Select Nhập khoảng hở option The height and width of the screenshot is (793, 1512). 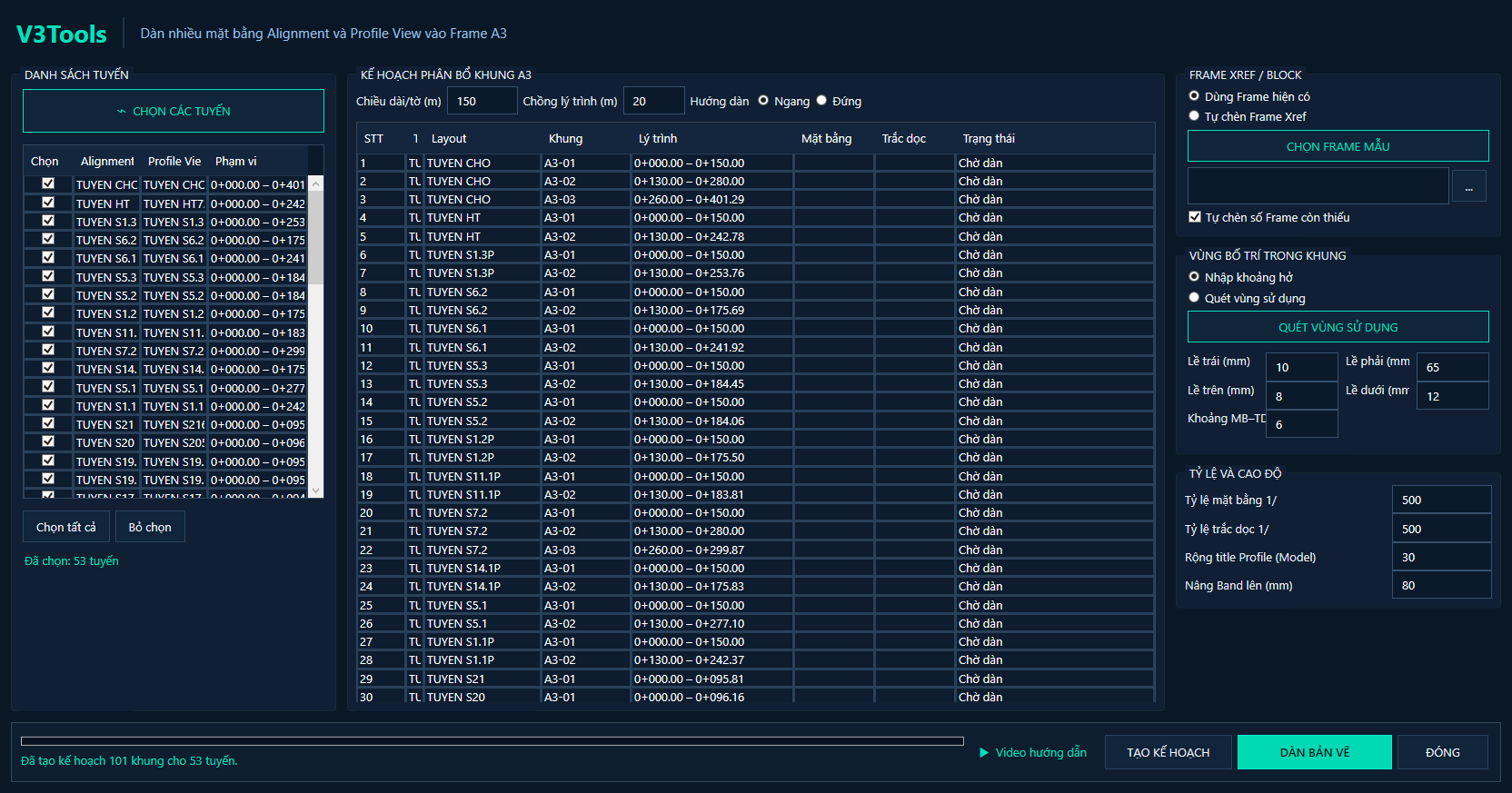[1194, 276]
